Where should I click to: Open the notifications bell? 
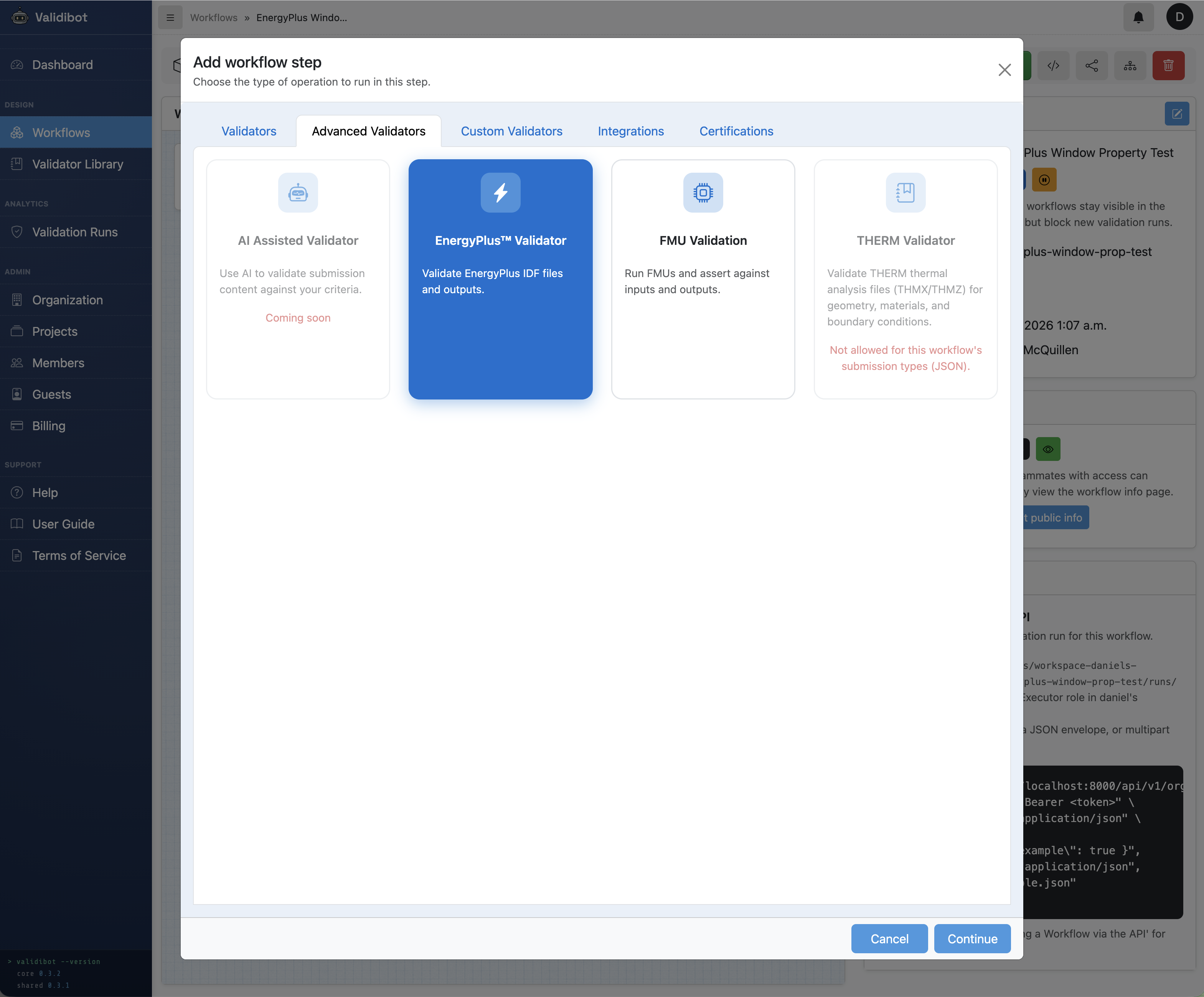pos(1138,17)
